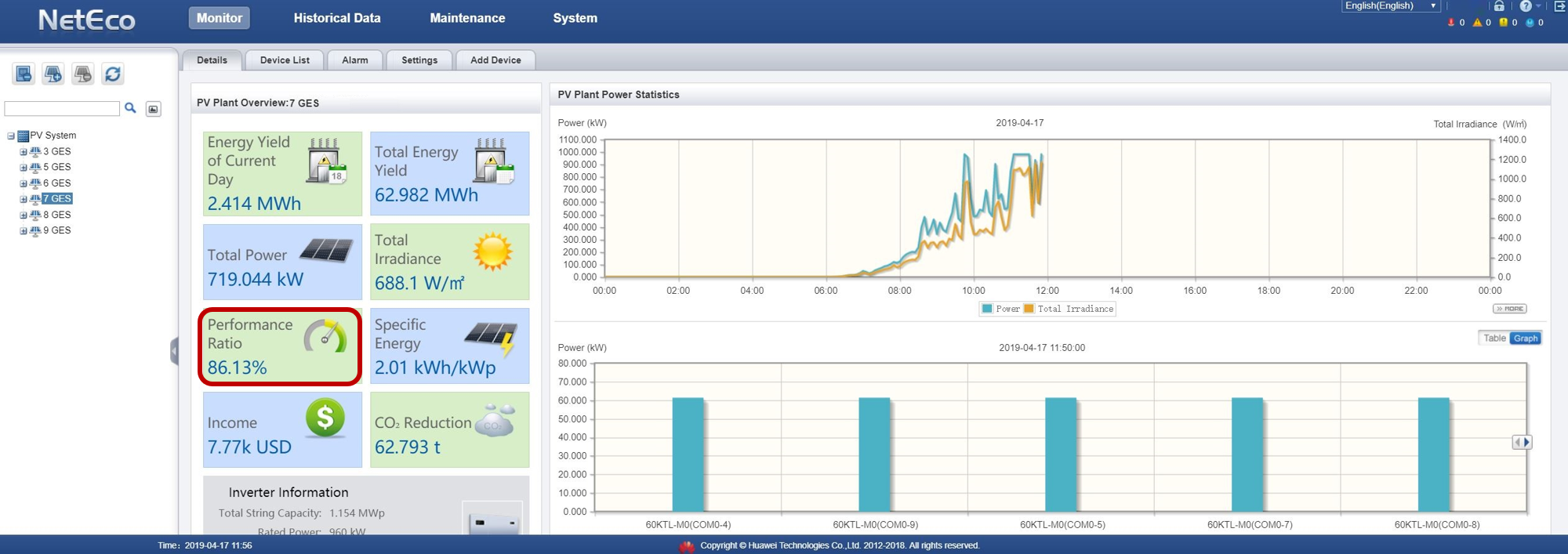Select 7 GES in the tree

[57, 199]
